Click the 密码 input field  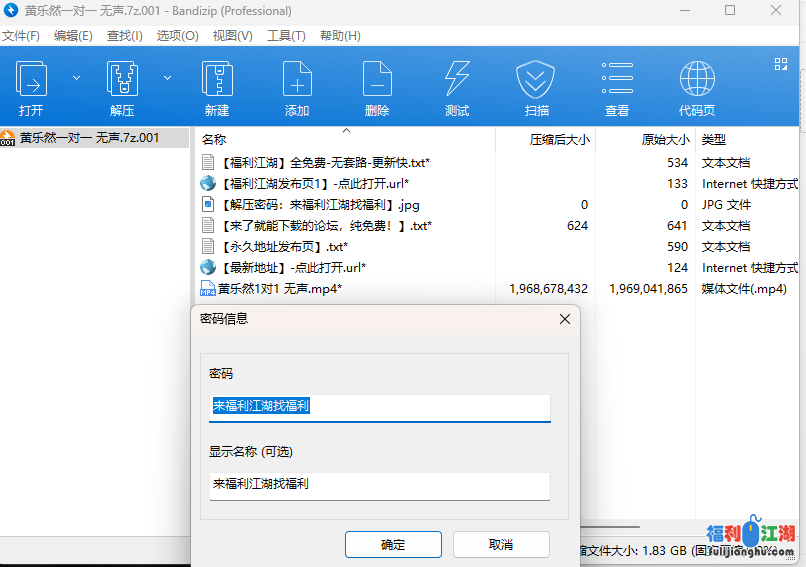379,407
